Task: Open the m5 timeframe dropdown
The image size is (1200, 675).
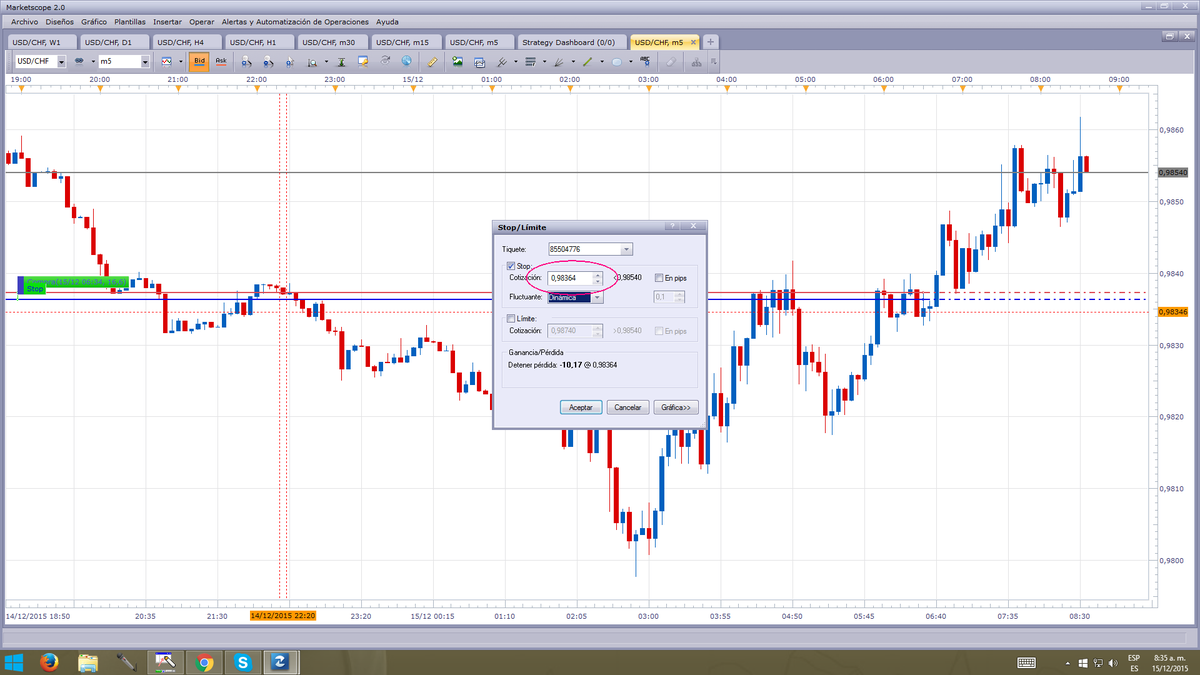Action: tap(145, 61)
